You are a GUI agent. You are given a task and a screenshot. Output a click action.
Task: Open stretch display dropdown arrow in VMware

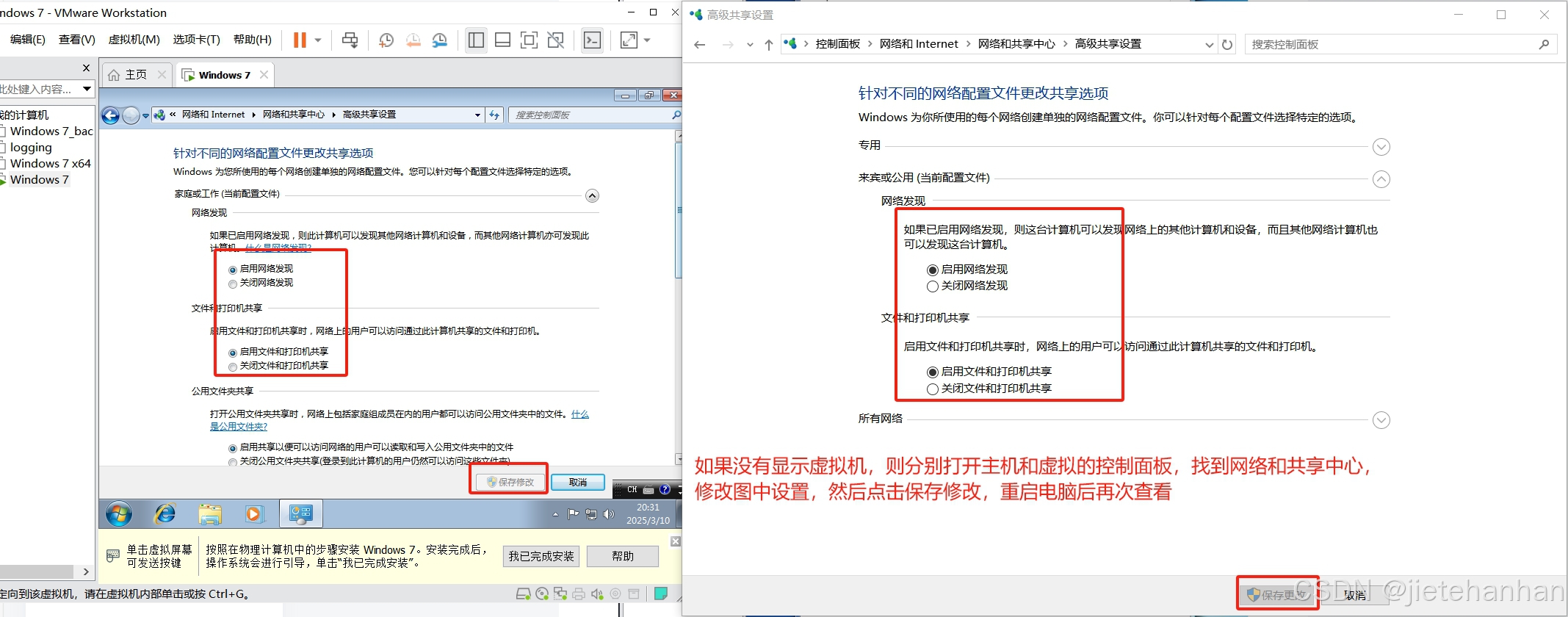coord(647,40)
